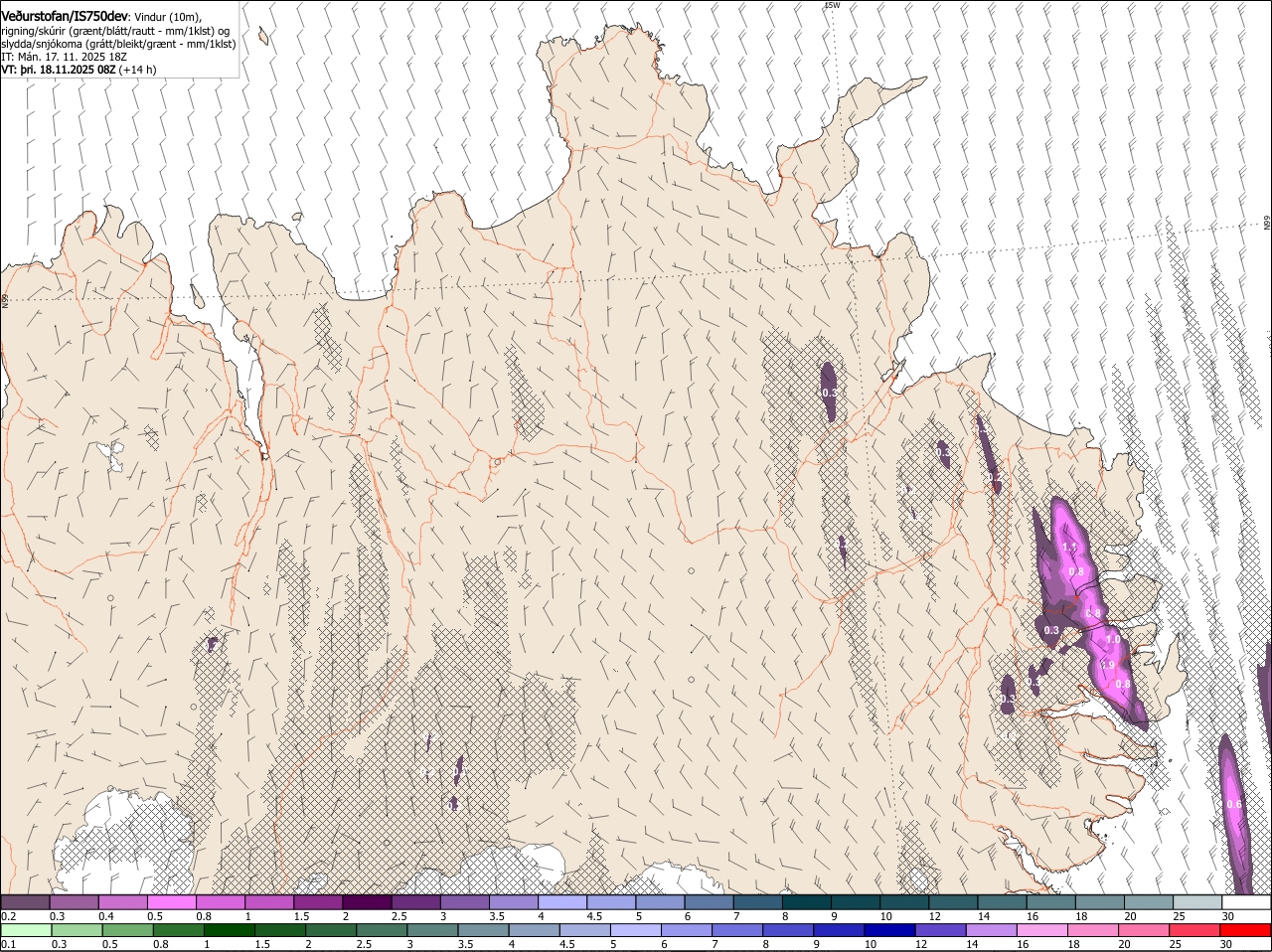Click the 0.2 label in the upper legend
This screenshot has height=952, width=1272.
(x=8, y=916)
